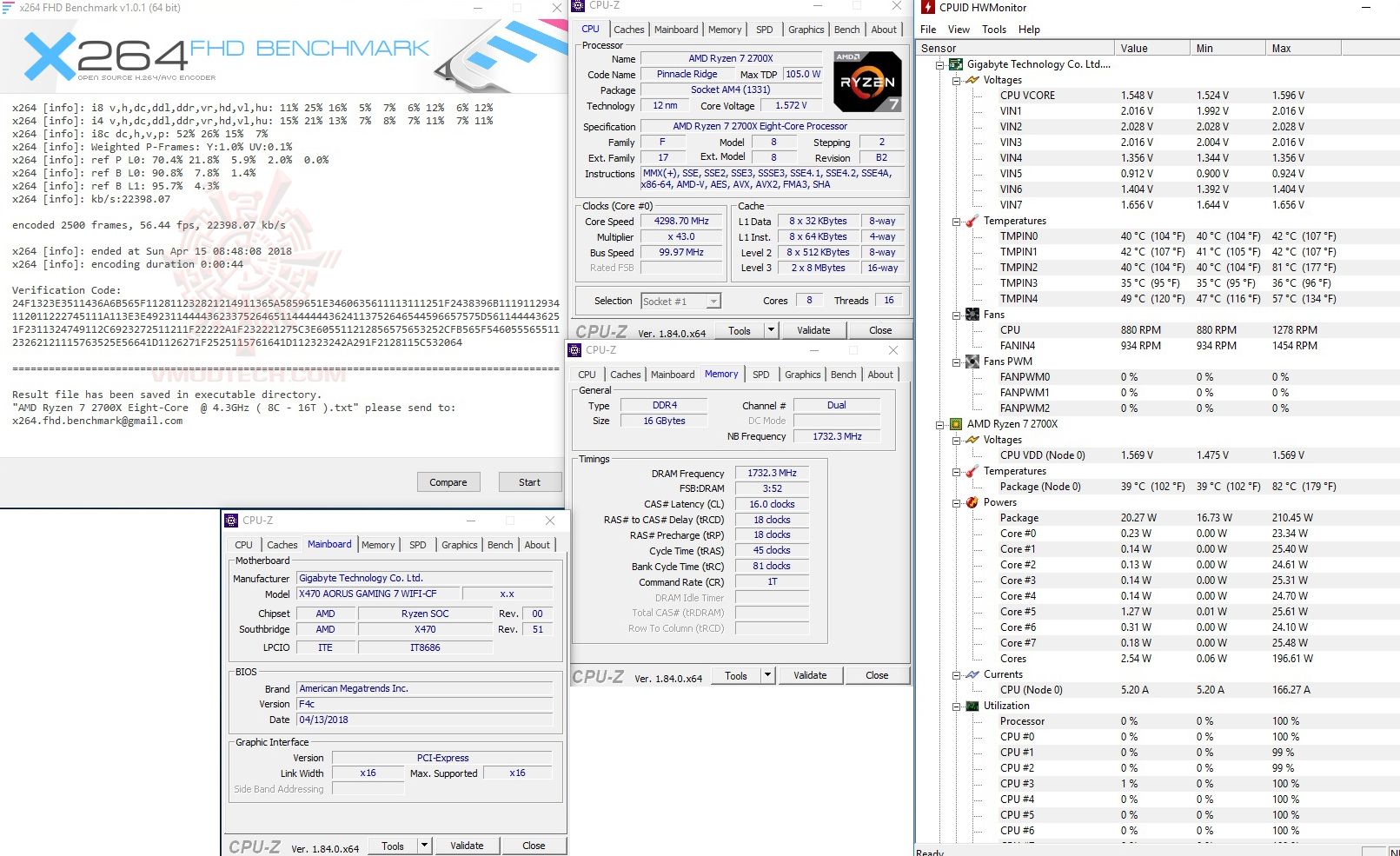Collapse the Voltages node under Gigabyte Technology
Image resolution: width=1400 pixels, height=856 pixels.
(x=956, y=81)
